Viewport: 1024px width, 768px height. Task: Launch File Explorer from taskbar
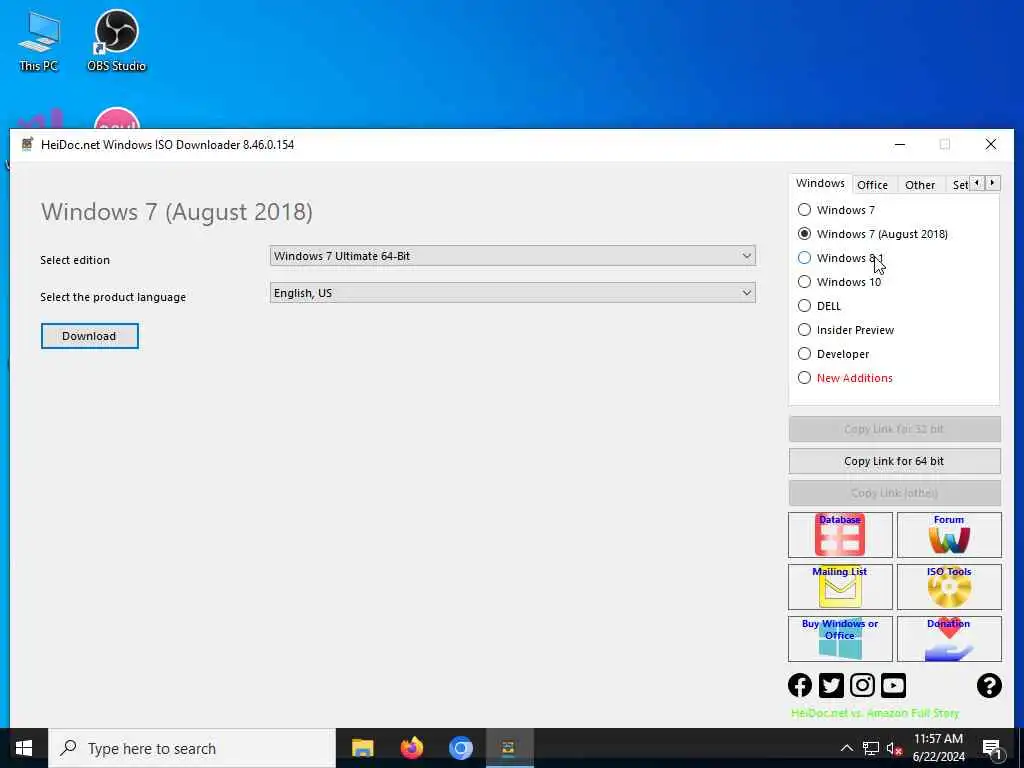pyautogui.click(x=362, y=748)
